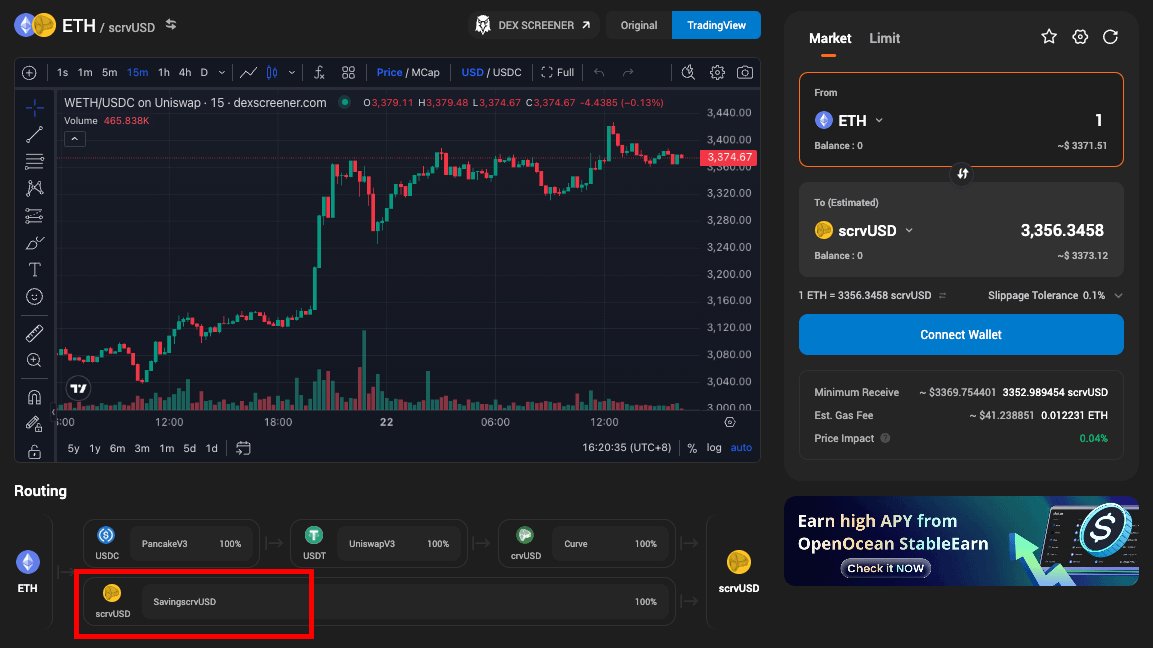1153x648 pixels.
Task: Switch chart to Original view
Action: (x=638, y=25)
